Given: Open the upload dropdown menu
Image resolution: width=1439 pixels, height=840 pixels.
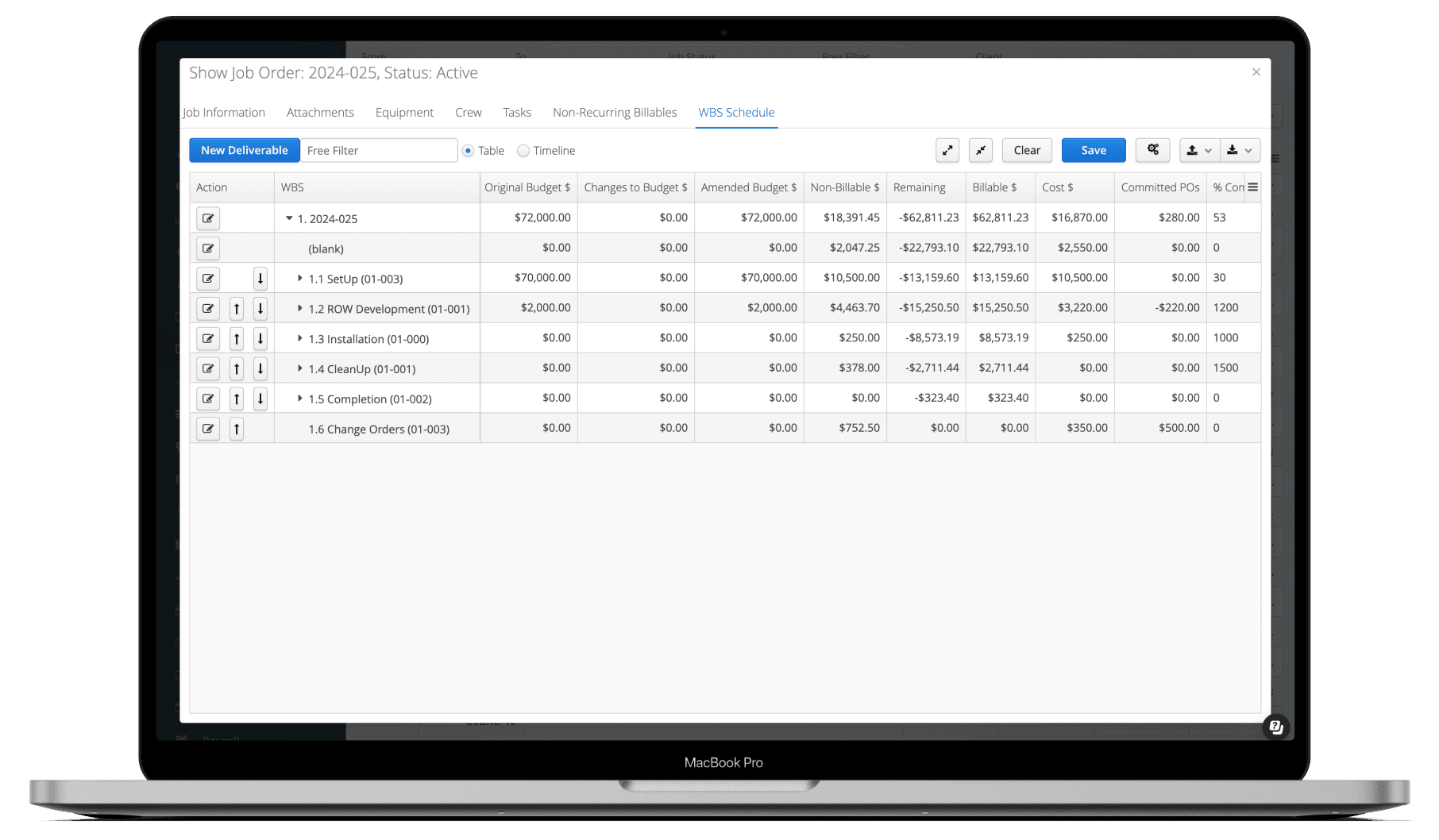Looking at the screenshot, I should [1198, 150].
